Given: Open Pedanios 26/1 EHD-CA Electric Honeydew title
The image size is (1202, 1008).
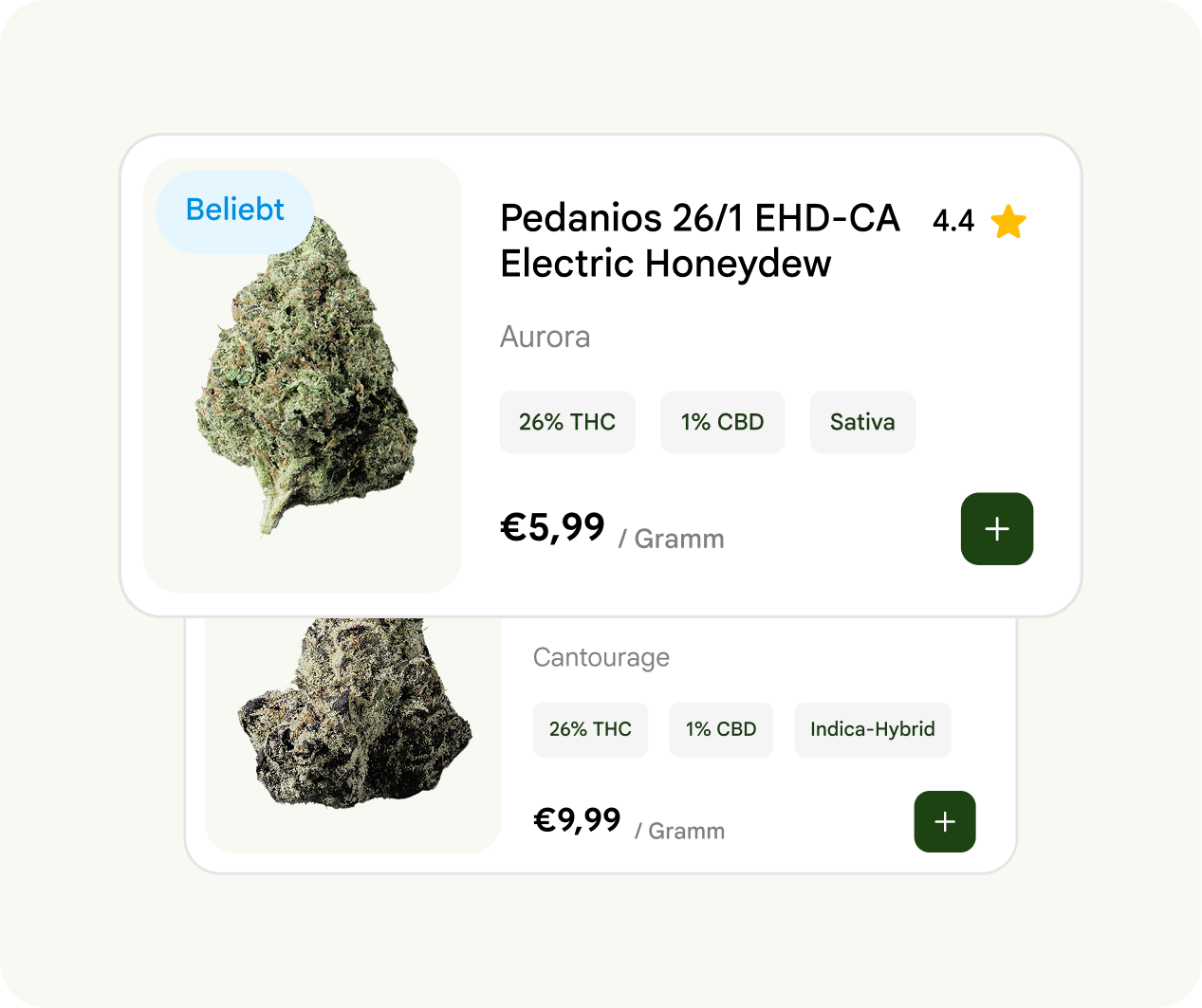Looking at the screenshot, I should click(x=699, y=241).
